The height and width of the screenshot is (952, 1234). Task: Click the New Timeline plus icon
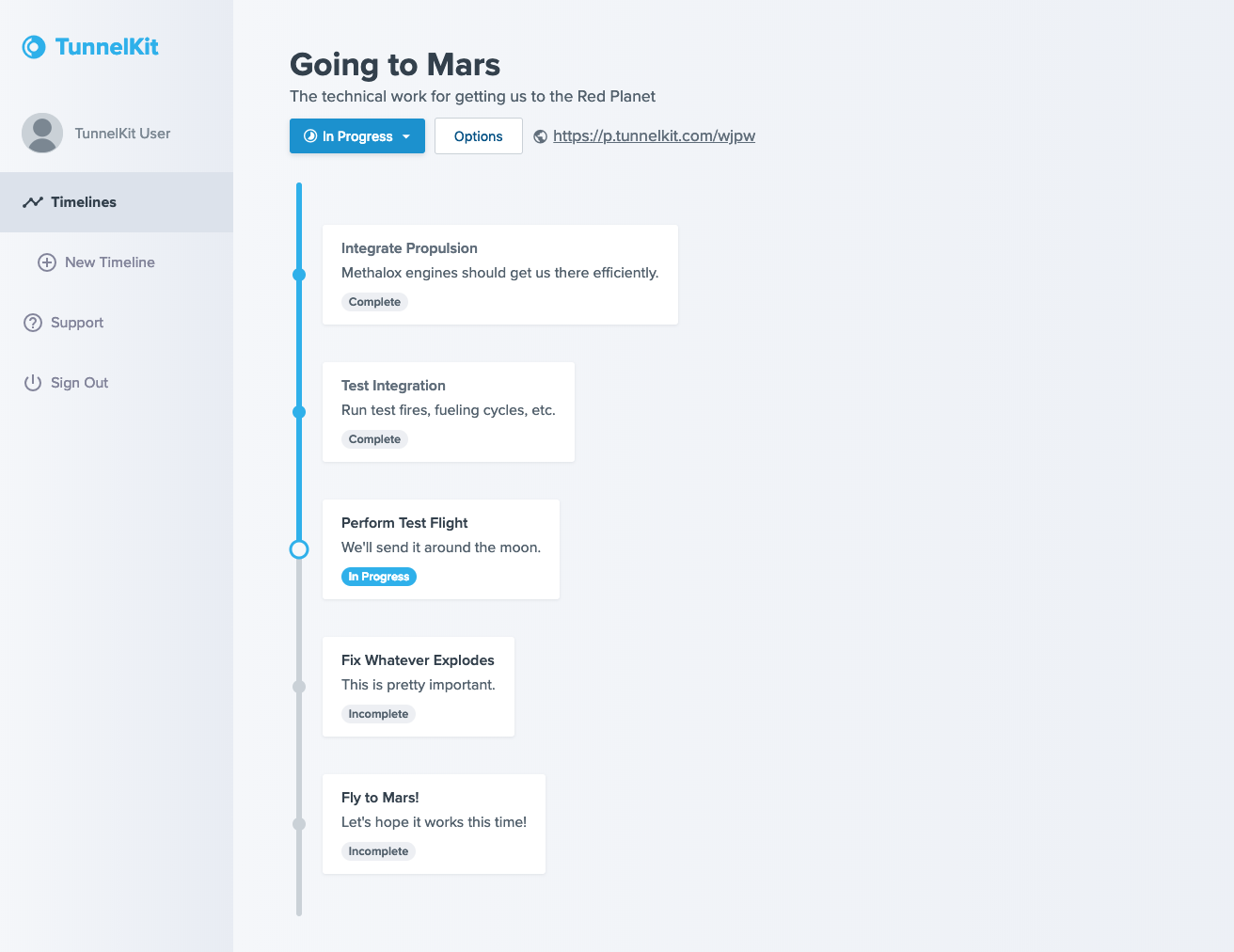[x=47, y=262]
